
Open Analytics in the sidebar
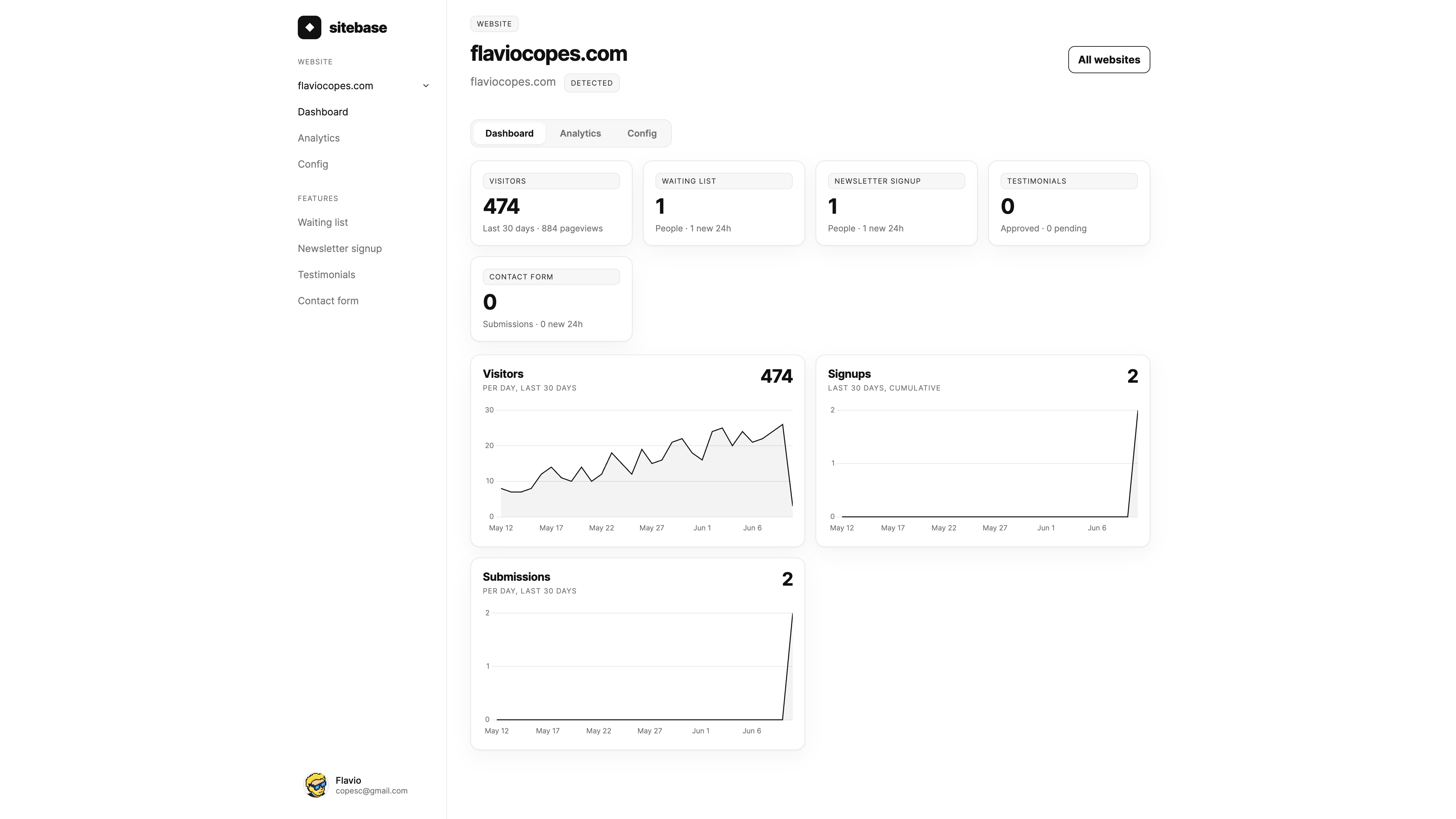319,138
